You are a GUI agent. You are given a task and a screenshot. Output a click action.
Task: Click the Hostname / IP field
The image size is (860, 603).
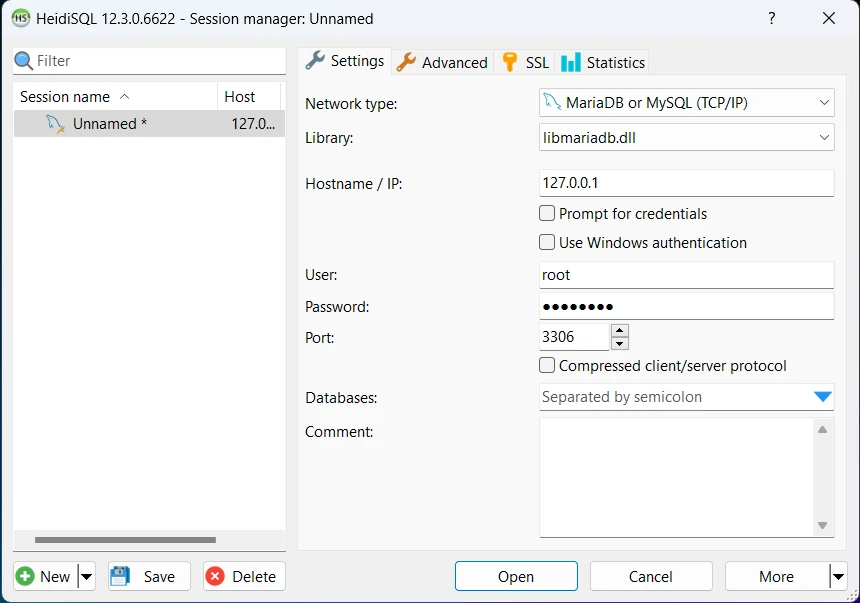click(686, 183)
